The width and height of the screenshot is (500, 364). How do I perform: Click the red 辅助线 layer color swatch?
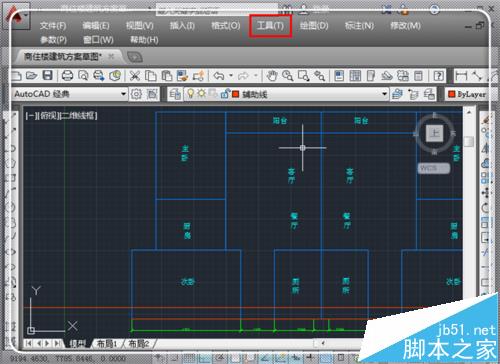click(x=236, y=94)
